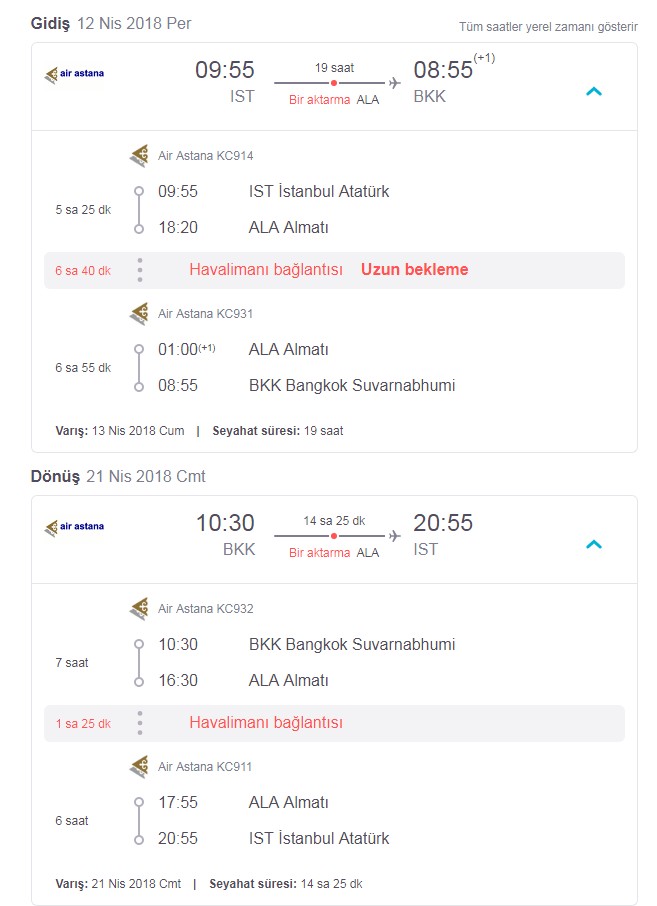Click outbound departure time 09:55 in header
The height and width of the screenshot is (906, 657).
225,70
